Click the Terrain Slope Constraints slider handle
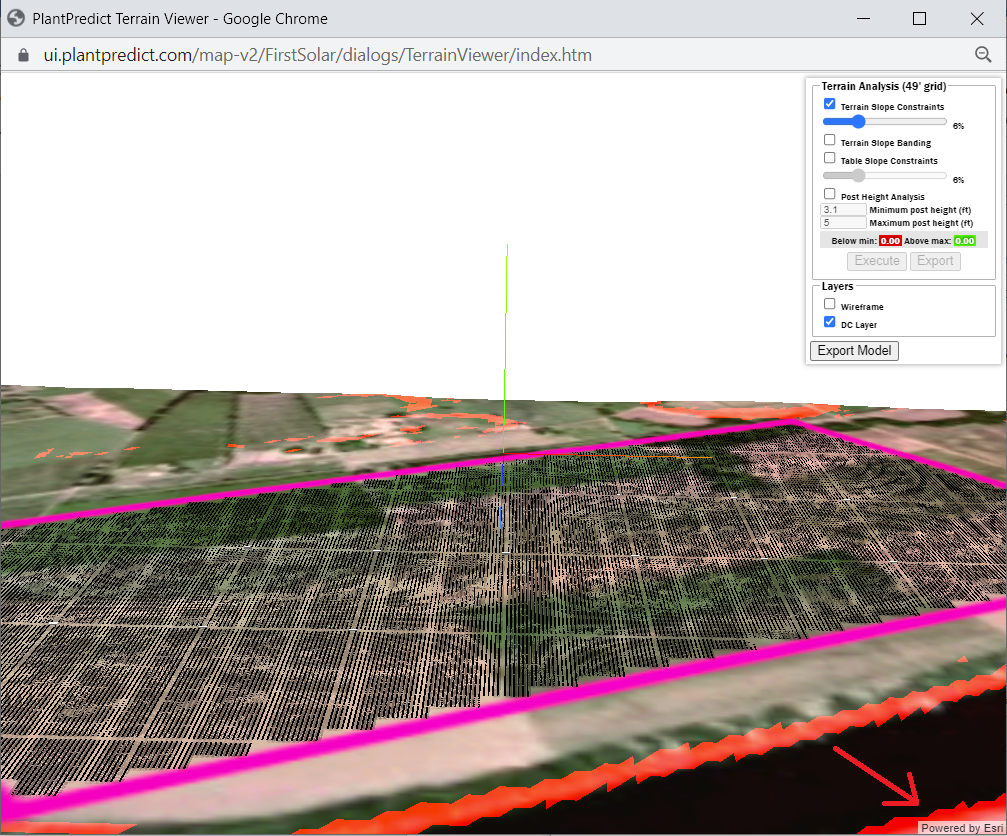Viewport: 1007px width, 836px height. tap(857, 121)
